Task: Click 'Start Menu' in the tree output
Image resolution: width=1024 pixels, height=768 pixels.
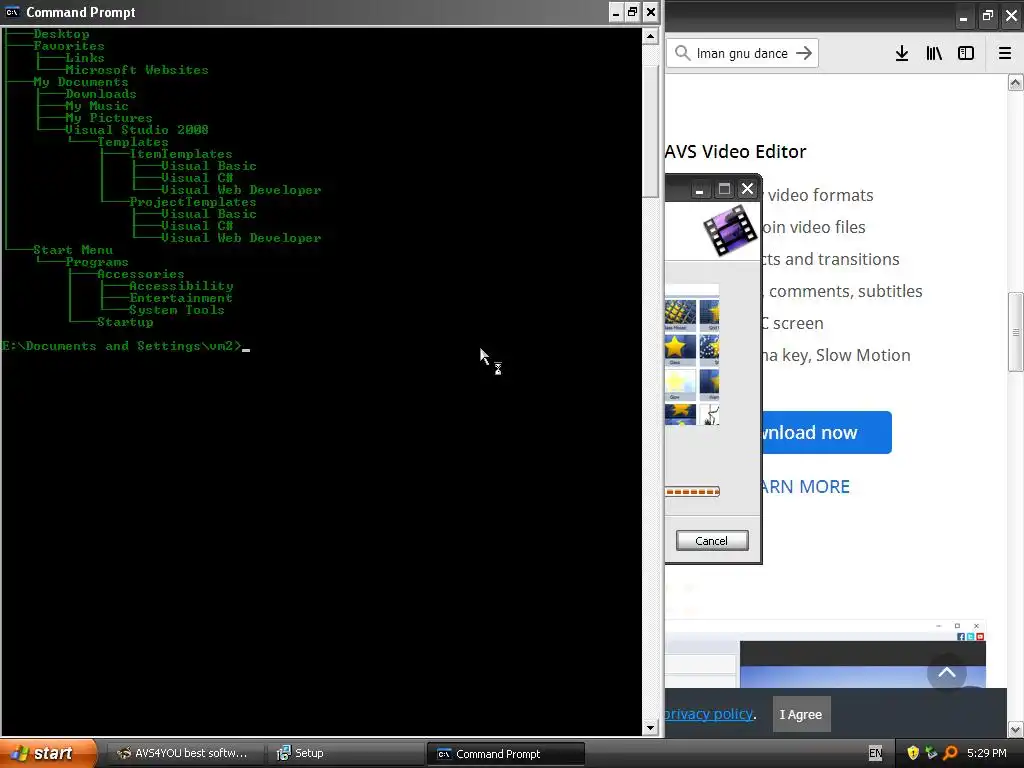Action: (72, 249)
